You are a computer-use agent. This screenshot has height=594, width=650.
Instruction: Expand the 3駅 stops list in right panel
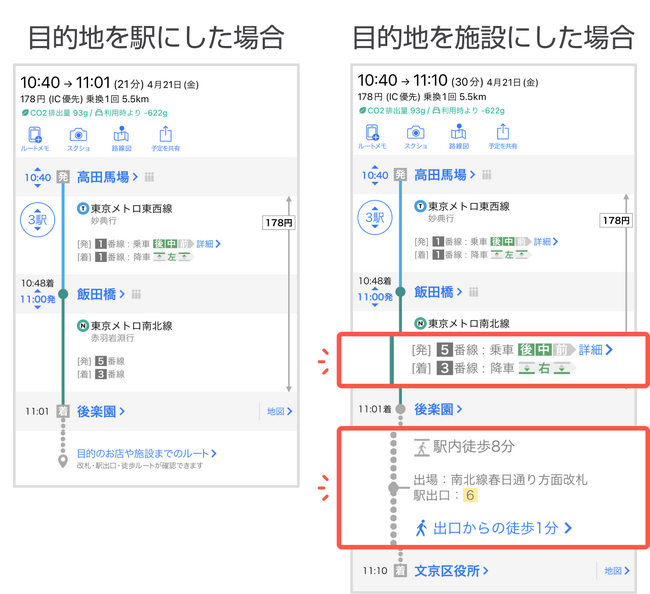[x=374, y=217]
